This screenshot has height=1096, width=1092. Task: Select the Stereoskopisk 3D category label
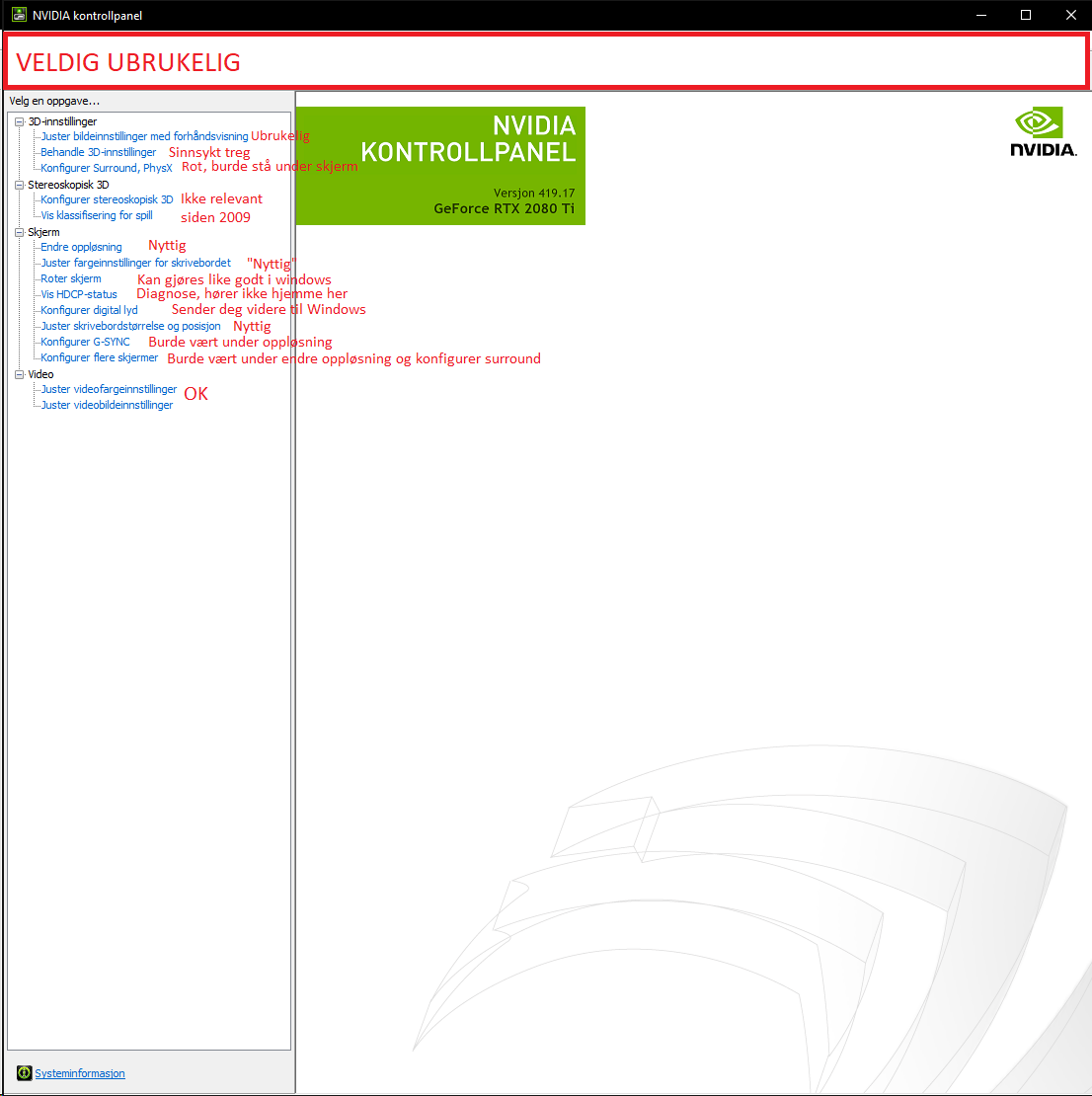(x=68, y=186)
